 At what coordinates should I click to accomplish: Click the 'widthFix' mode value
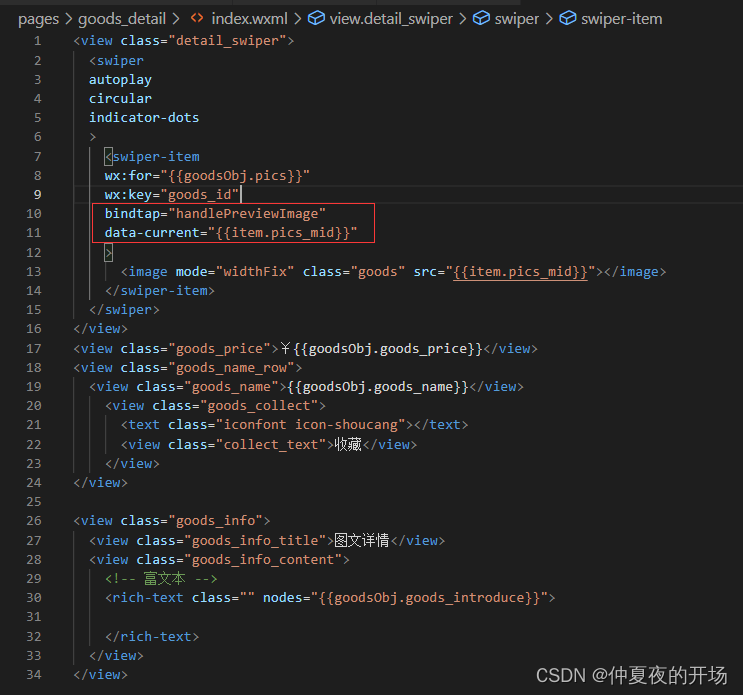[255, 272]
